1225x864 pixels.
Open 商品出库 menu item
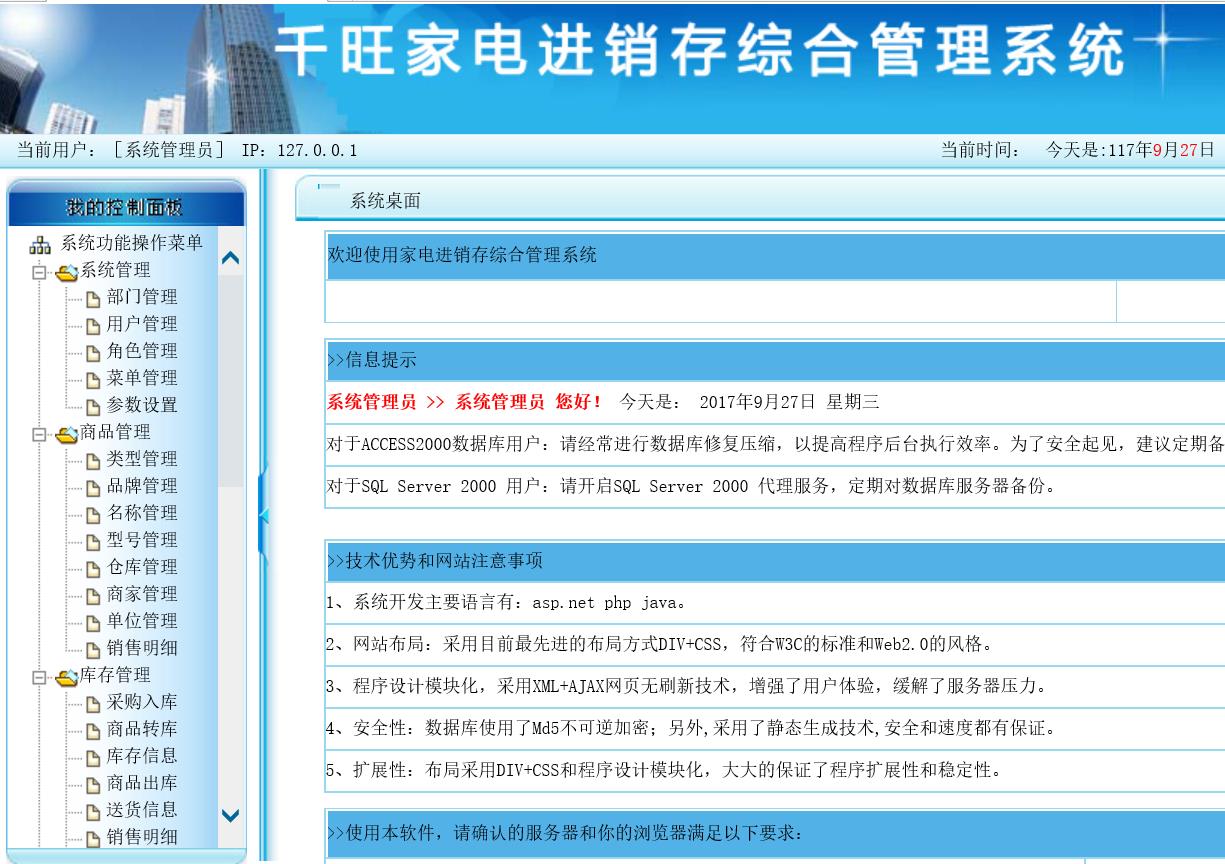point(142,783)
